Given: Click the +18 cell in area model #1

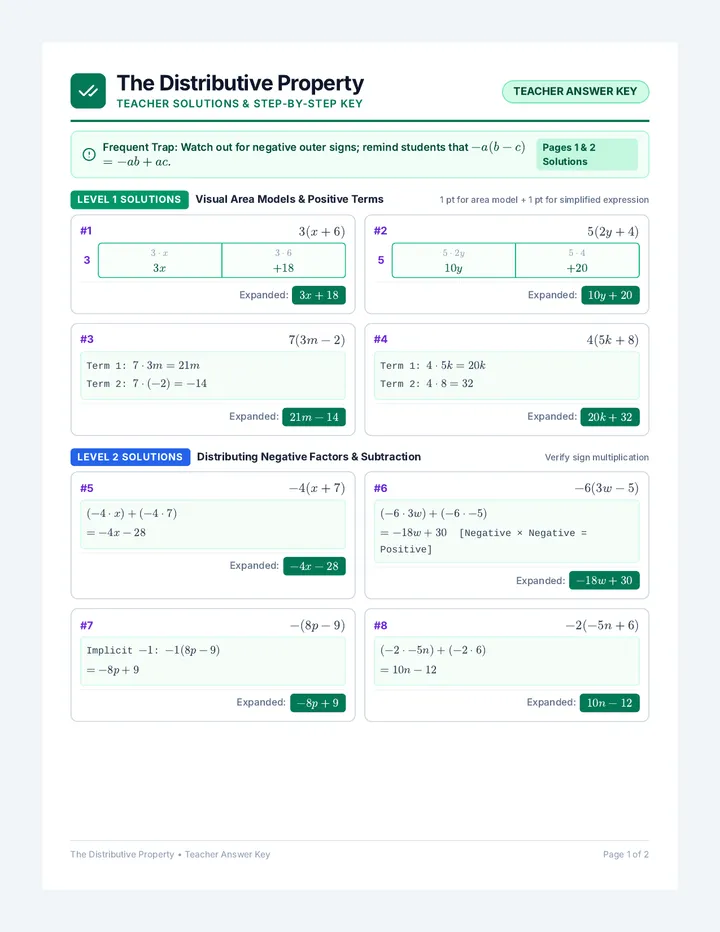Looking at the screenshot, I should [284, 260].
